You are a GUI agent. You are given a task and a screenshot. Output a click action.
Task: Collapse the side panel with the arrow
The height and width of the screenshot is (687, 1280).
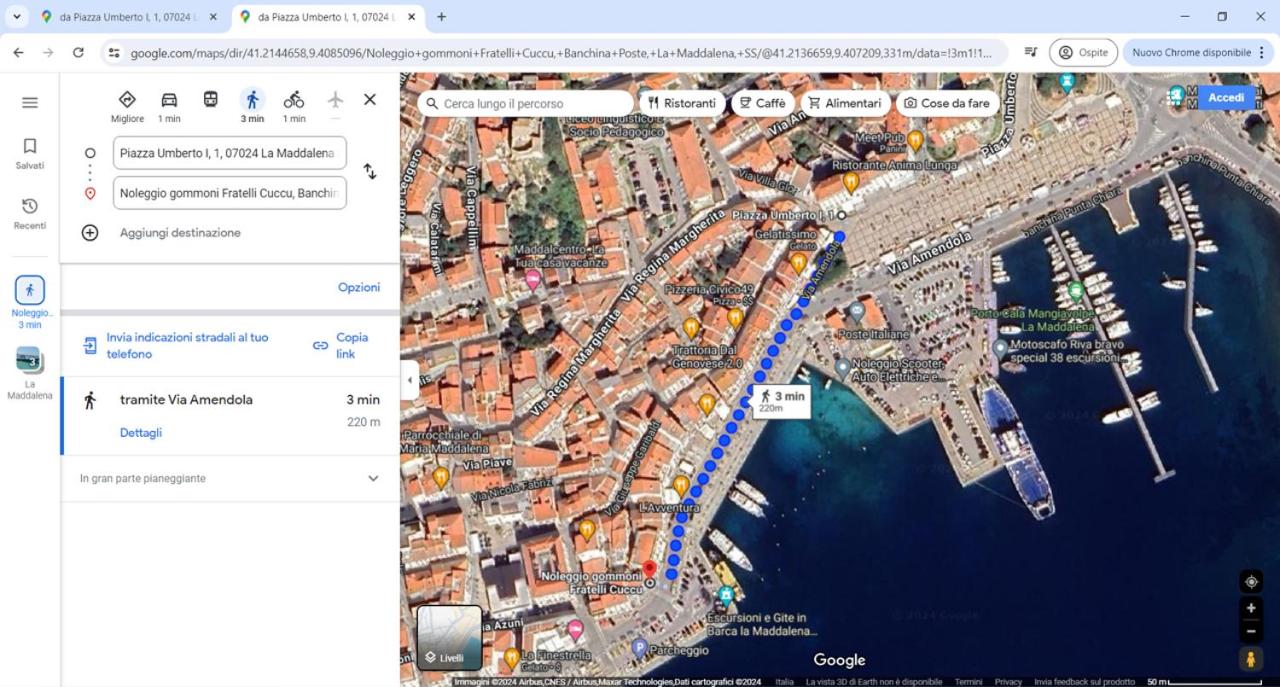[x=409, y=380]
